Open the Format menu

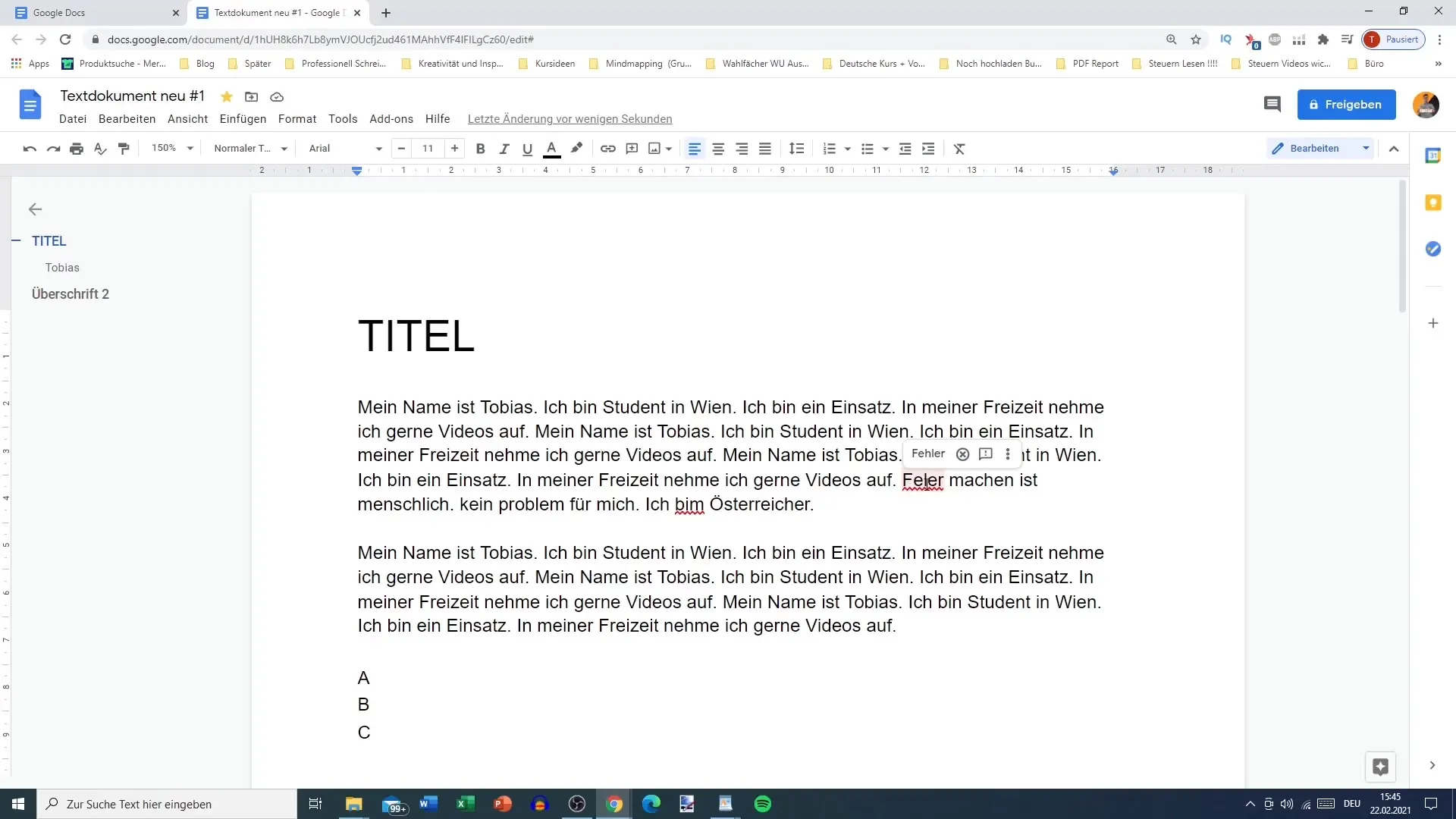click(297, 119)
